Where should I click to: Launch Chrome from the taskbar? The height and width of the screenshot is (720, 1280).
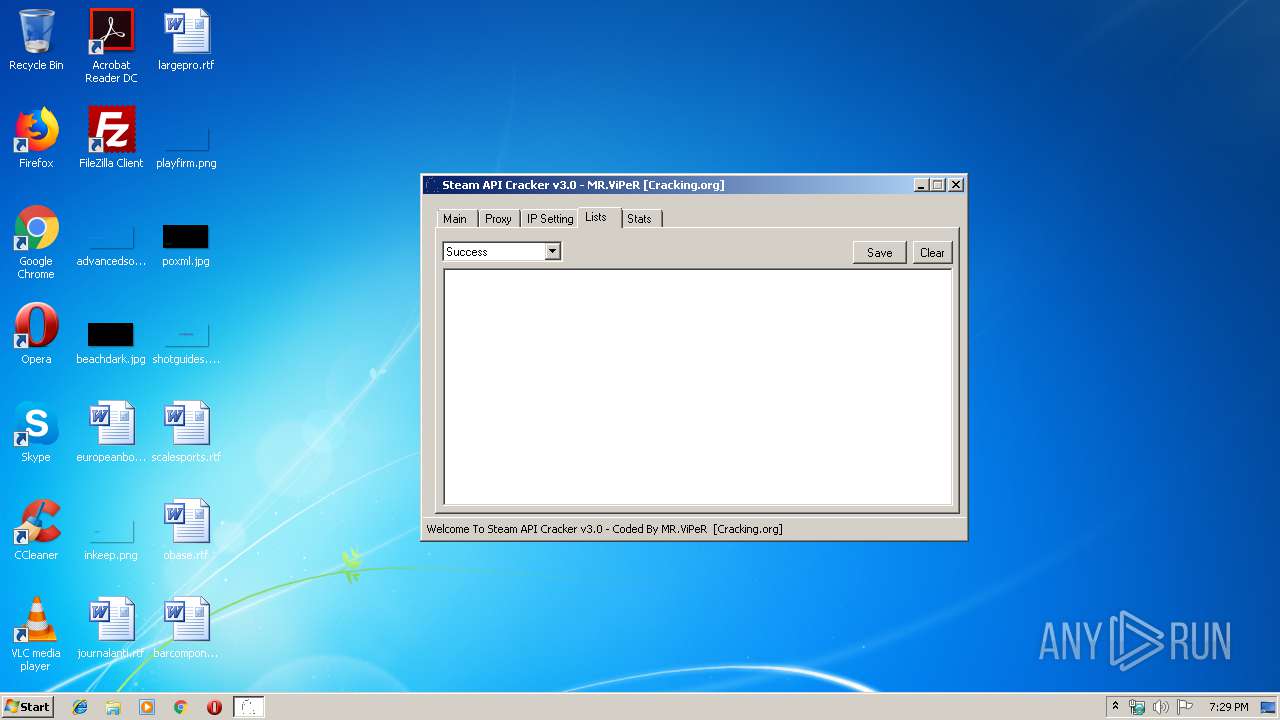pyautogui.click(x=180, y=707)
